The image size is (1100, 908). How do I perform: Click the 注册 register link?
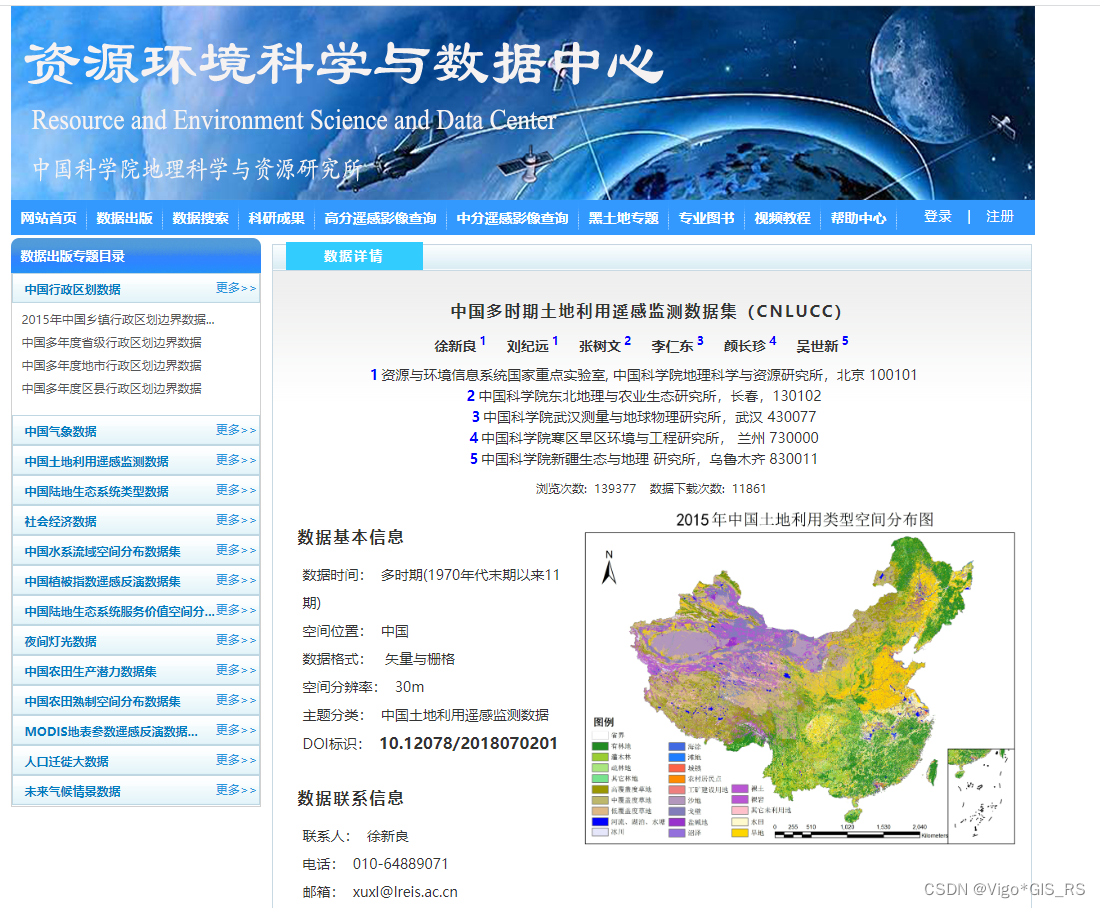pos(1000,216)
